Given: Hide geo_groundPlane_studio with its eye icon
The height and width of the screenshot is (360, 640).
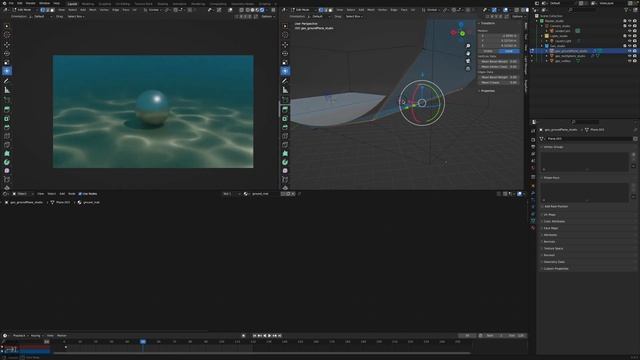Looking at the screenshot, I should tap(629, 51).
